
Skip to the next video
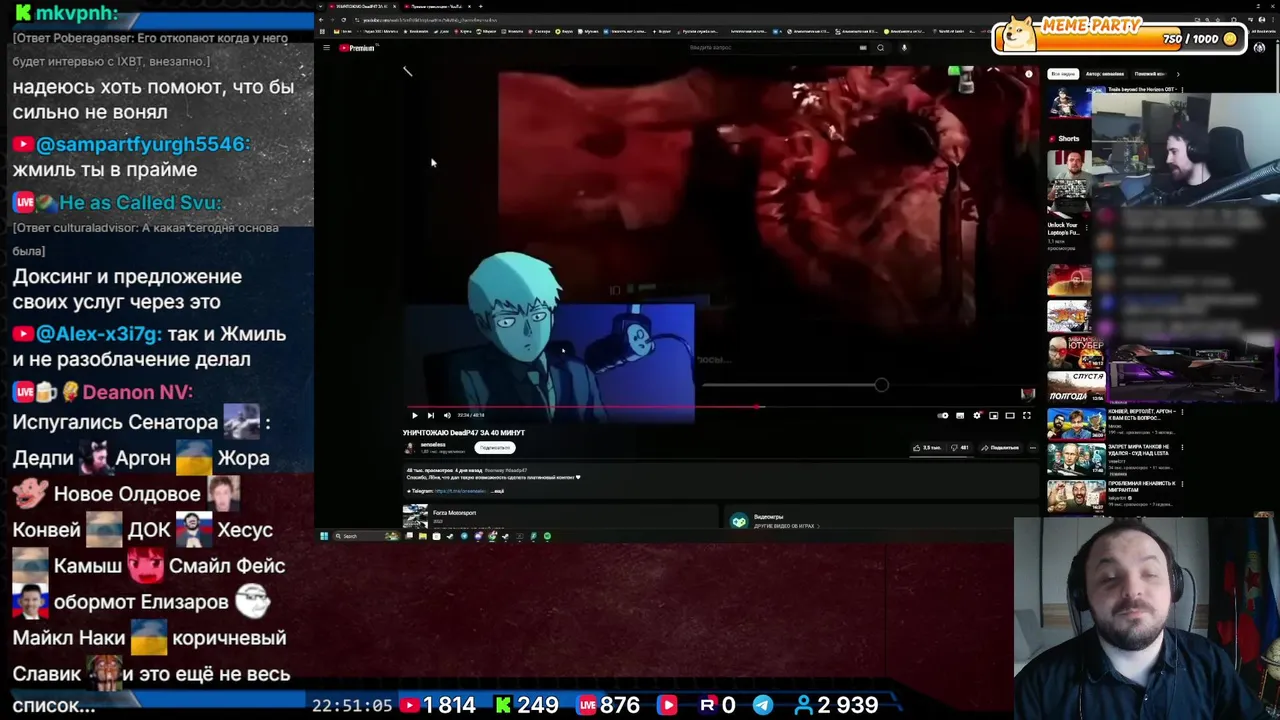coord(431,415)
